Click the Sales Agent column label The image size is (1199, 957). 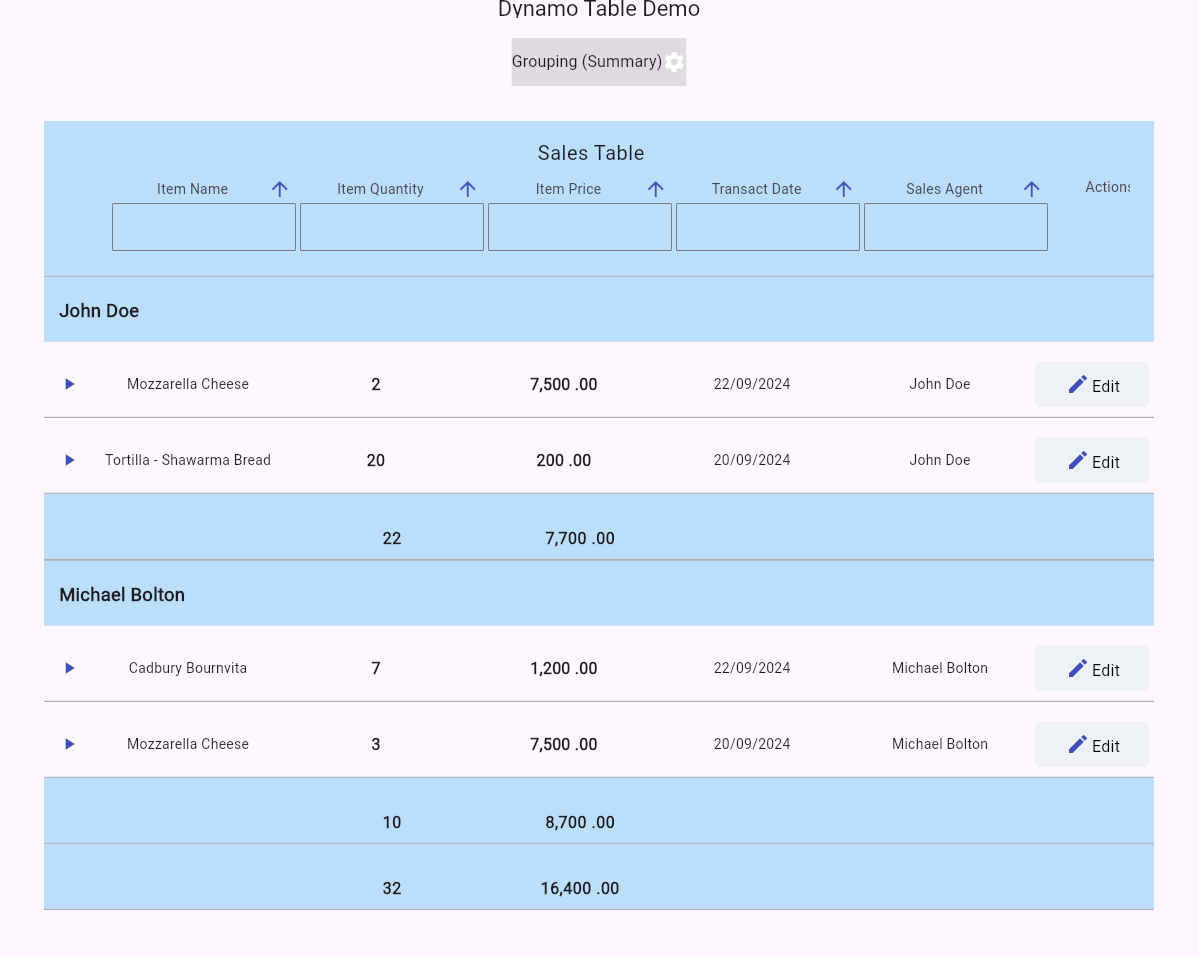[x=944, y=189]
